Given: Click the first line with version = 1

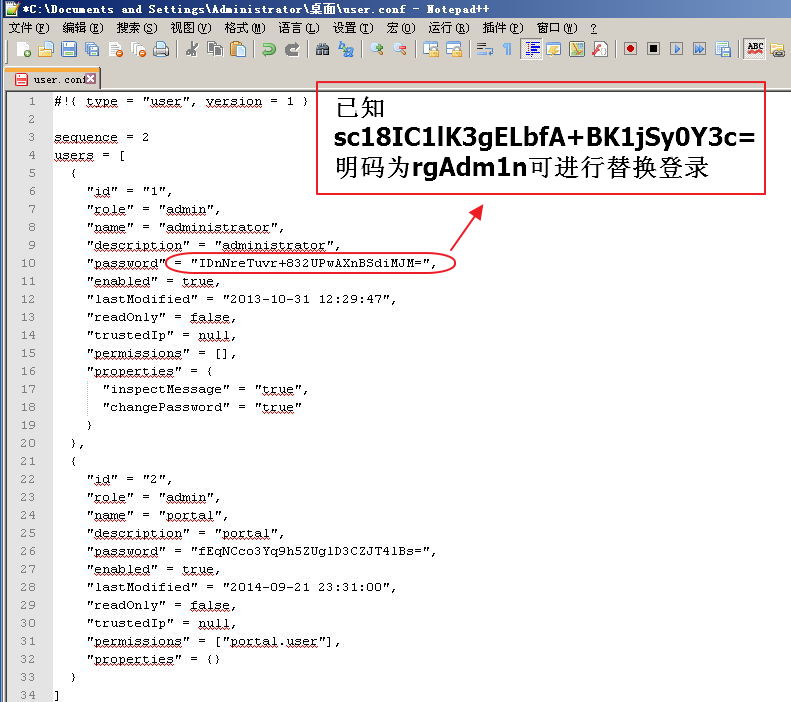Looking at the screenshot, I should [181, 101].
